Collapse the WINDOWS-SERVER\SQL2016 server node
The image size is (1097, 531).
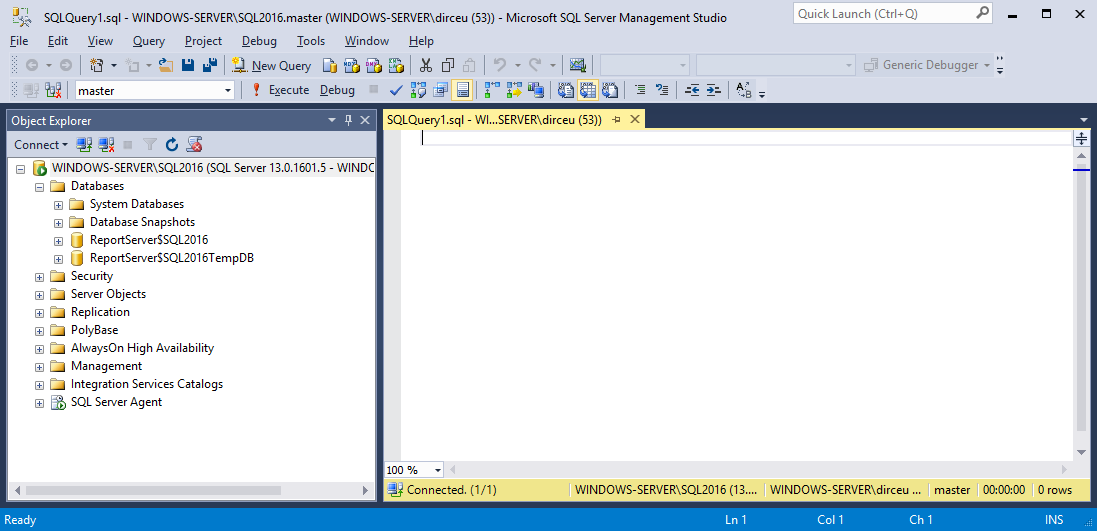tap(20, 169)
